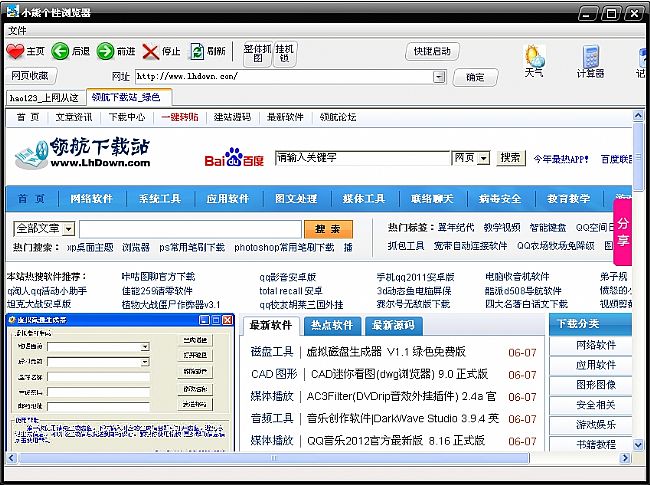Click the vertical scrollbar down arrow

tap(638, 445)
